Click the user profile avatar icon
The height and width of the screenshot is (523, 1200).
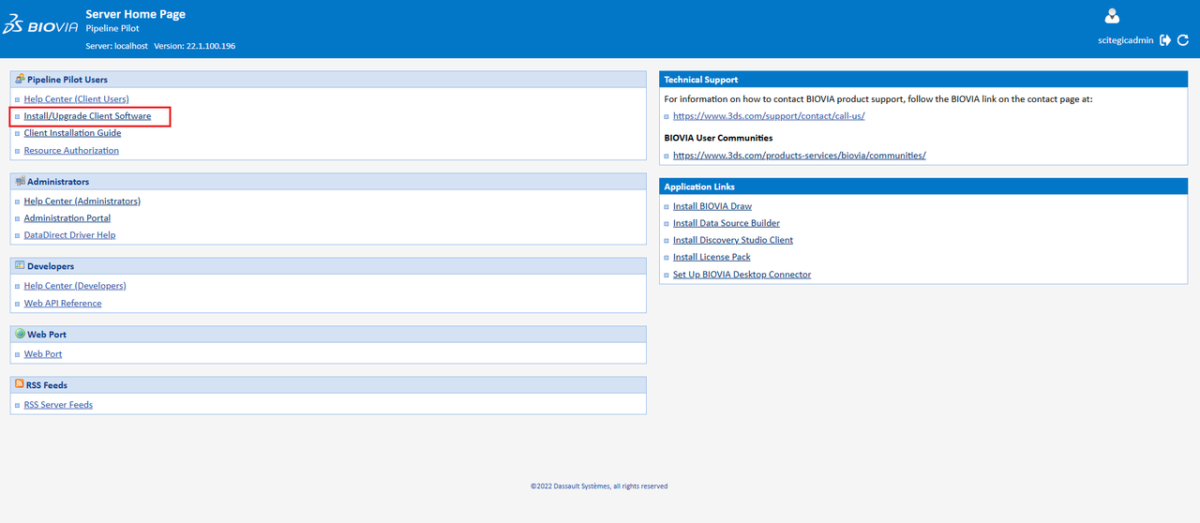(x=1111, y=16)
